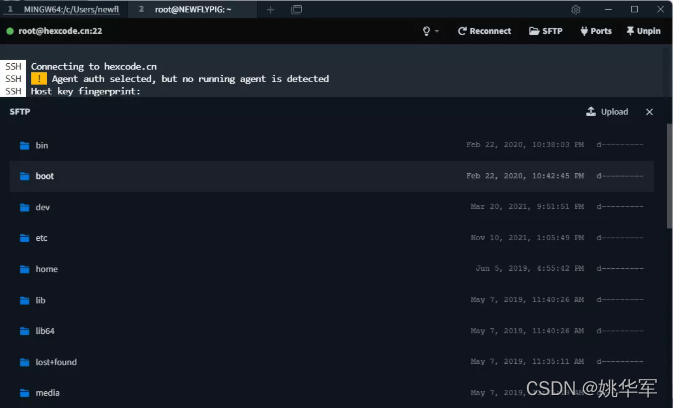Open the SFTP panel button
Image resolution: width=673 pixels, height=408 pixels.
(x=546, y=31)
